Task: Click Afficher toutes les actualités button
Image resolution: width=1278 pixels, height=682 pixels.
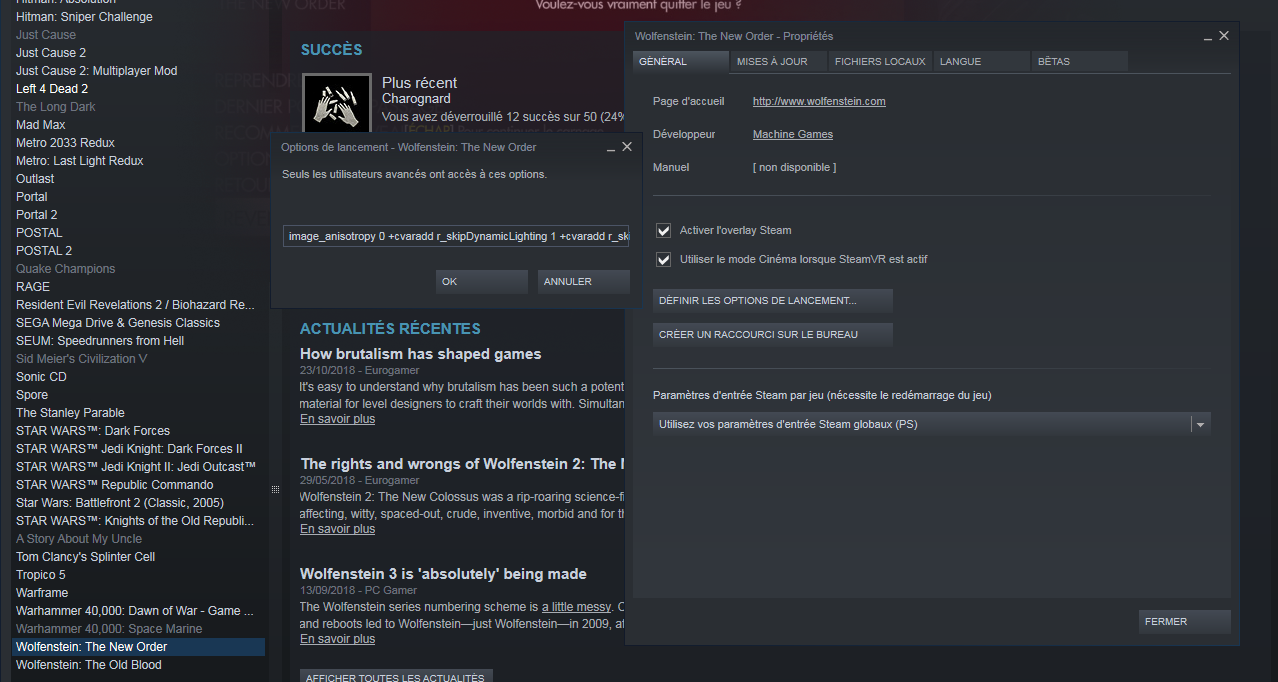Action: (396, 677)
